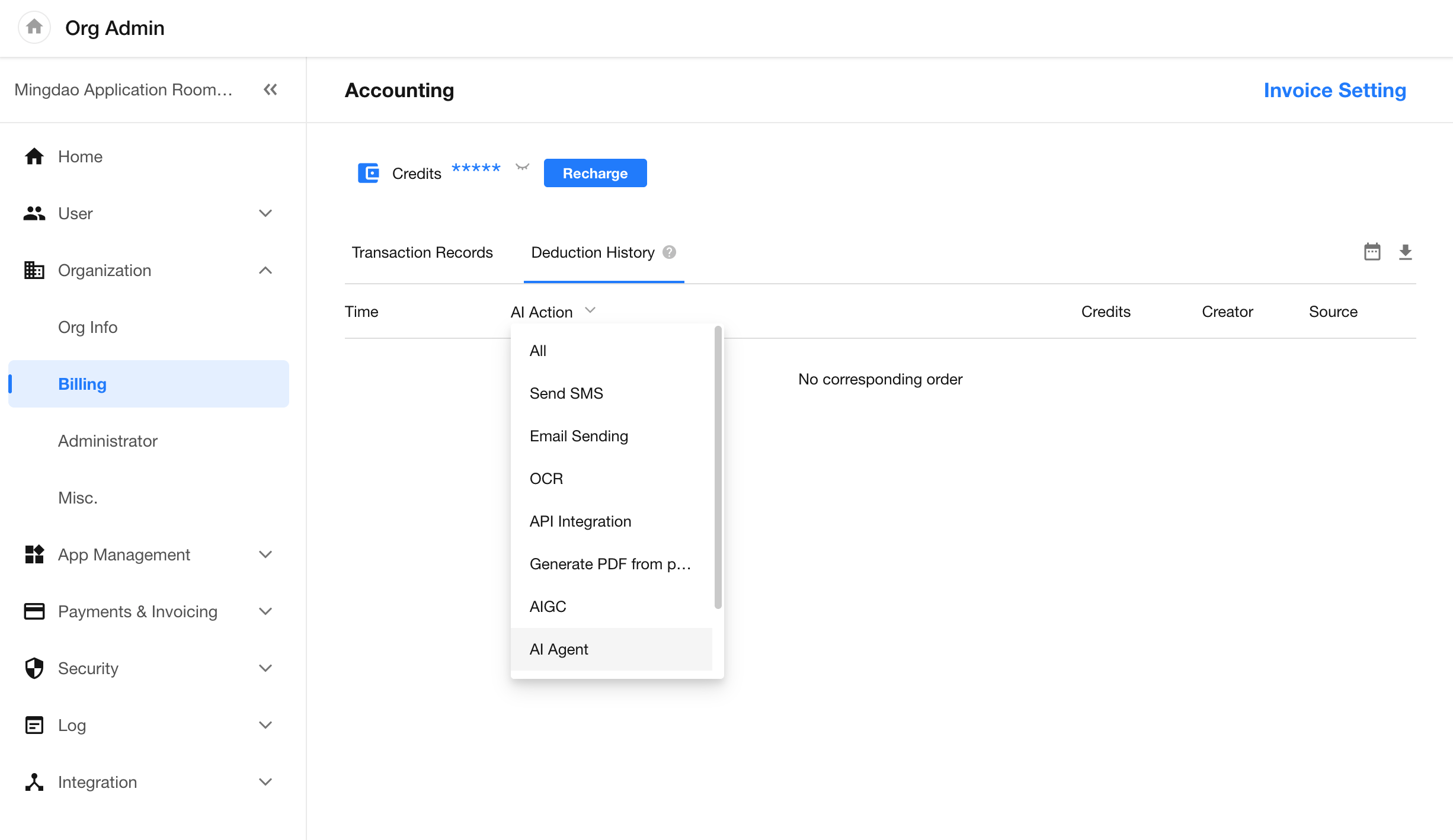1453x840 pixels.
Task: Click the home icon beside Org Admin
Action: coord(34,27)
